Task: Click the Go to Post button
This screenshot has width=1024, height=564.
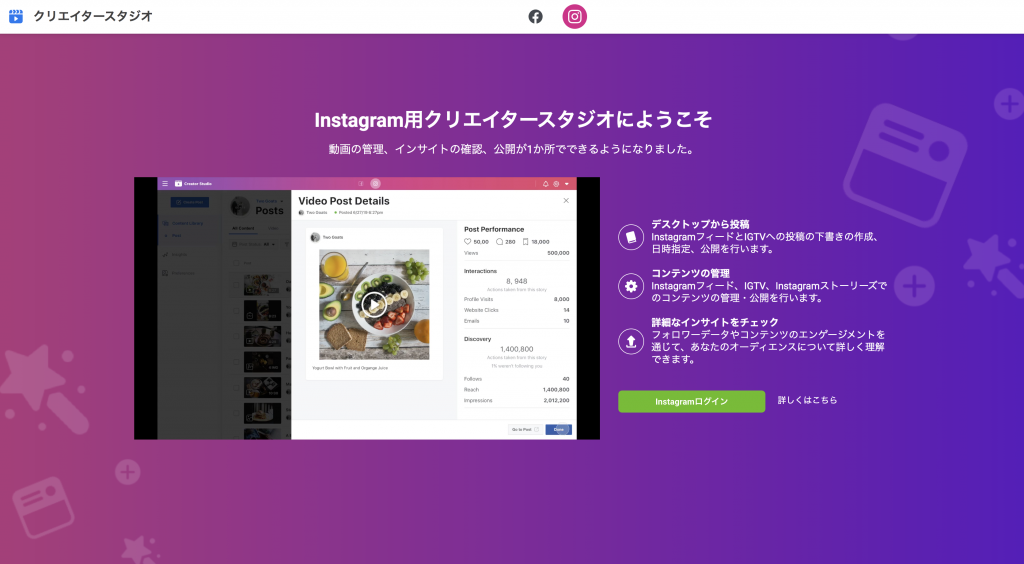Action: pos(525,430)
